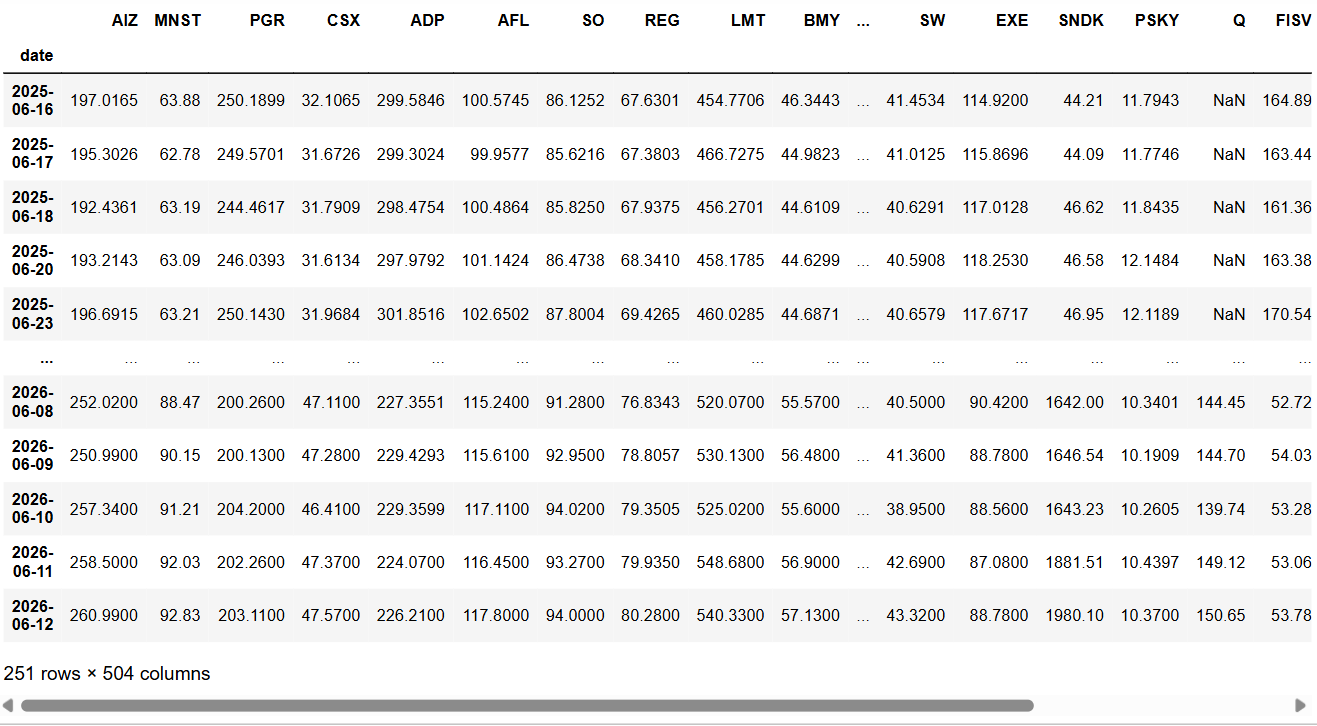Click LMT value 466.7275

[730, 154]
